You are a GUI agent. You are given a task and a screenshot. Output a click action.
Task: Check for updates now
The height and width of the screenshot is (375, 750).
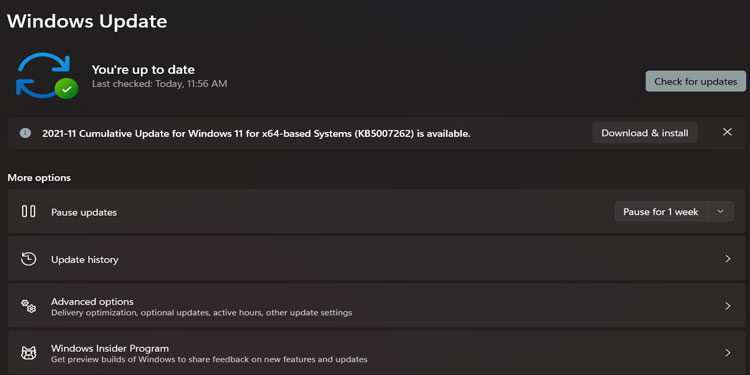tap(695, 81)
